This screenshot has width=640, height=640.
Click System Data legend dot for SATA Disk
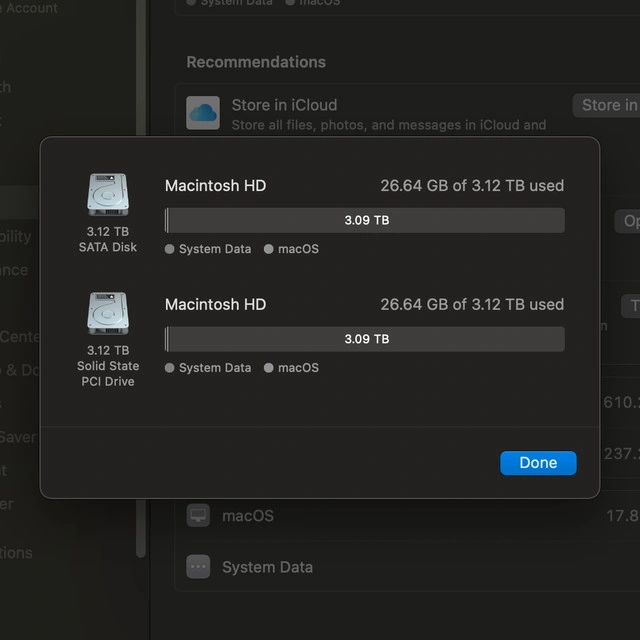(x=170, y=249)
